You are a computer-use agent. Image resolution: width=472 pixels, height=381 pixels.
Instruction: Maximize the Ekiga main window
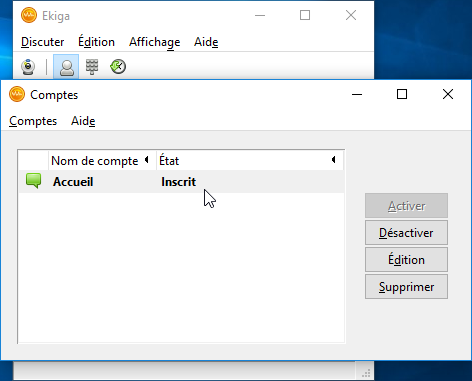pyautogui.click(x=305, y=15)
